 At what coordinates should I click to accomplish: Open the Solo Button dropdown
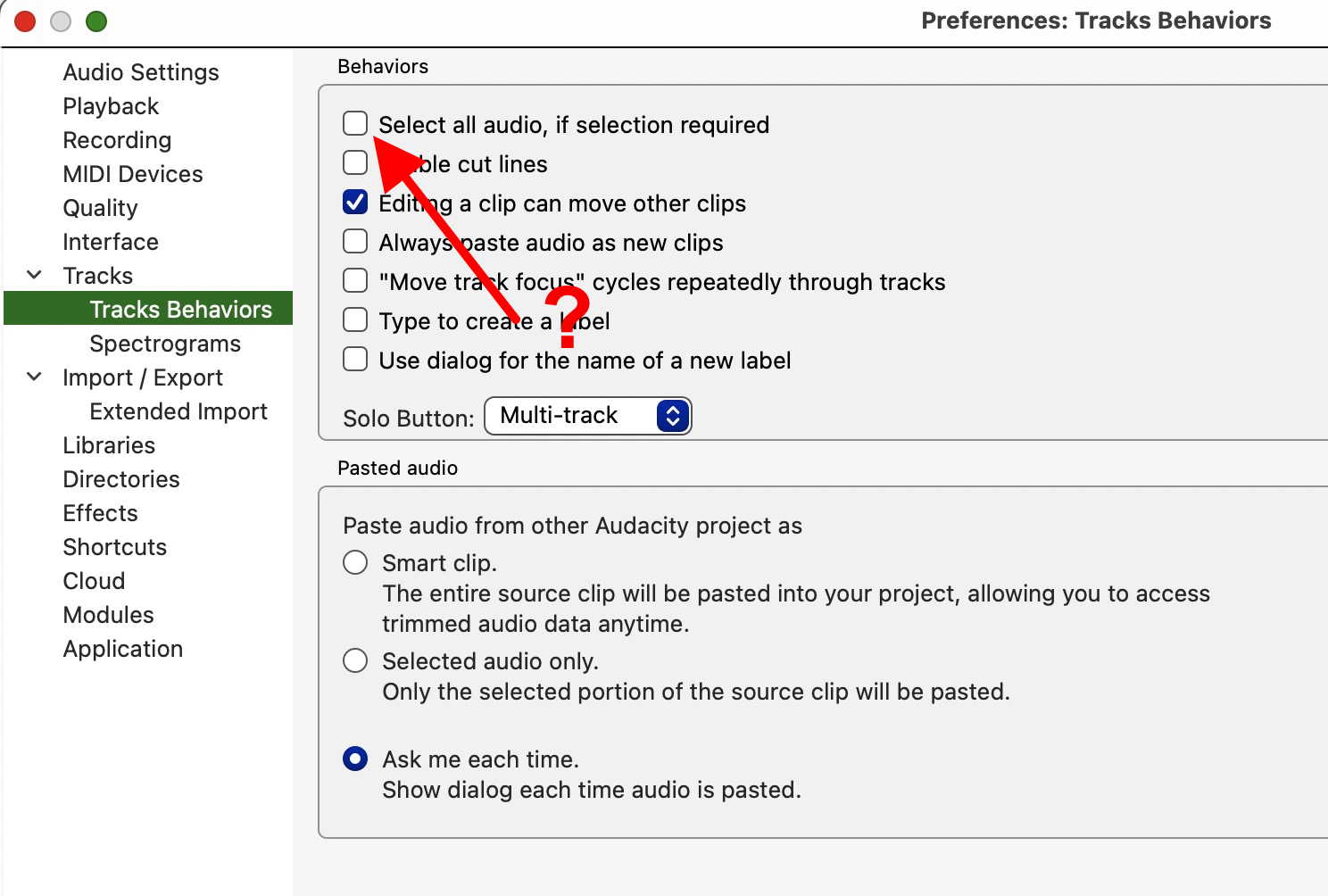tap(587, 416)
